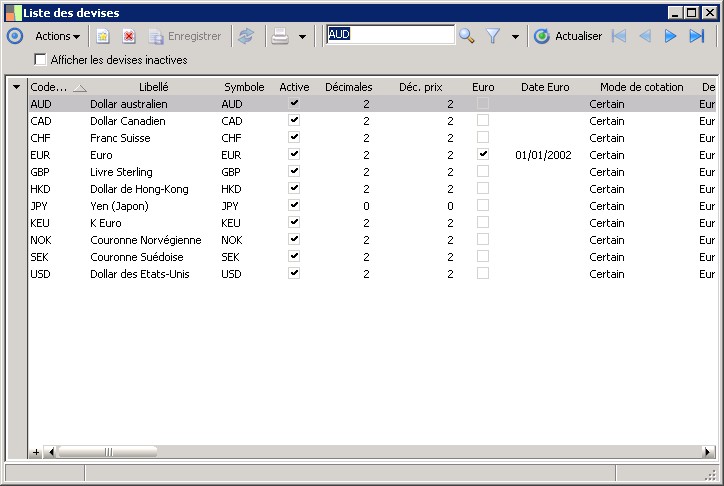Sort by the Code column header
The image size is (724, 486).
[58, 87]
